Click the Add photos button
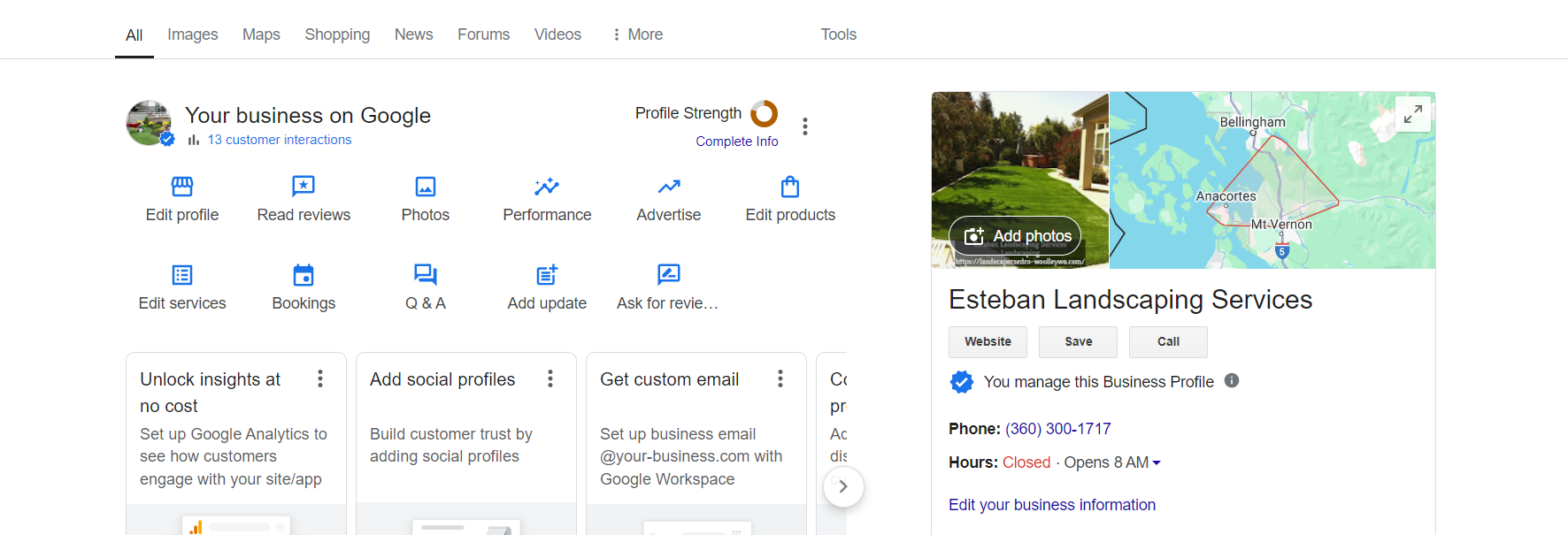 1015,236
